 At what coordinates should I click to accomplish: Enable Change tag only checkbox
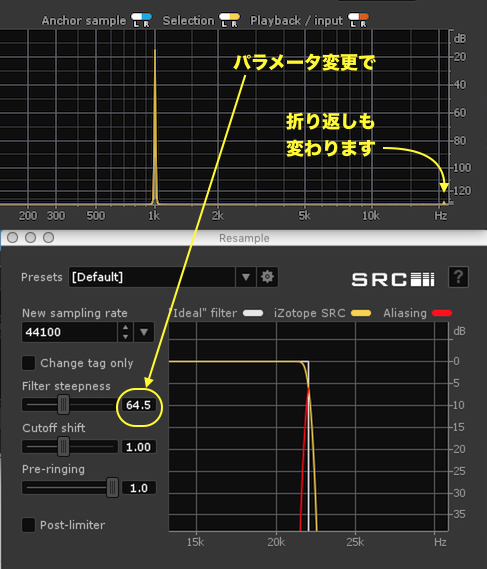tap(29, 363)
